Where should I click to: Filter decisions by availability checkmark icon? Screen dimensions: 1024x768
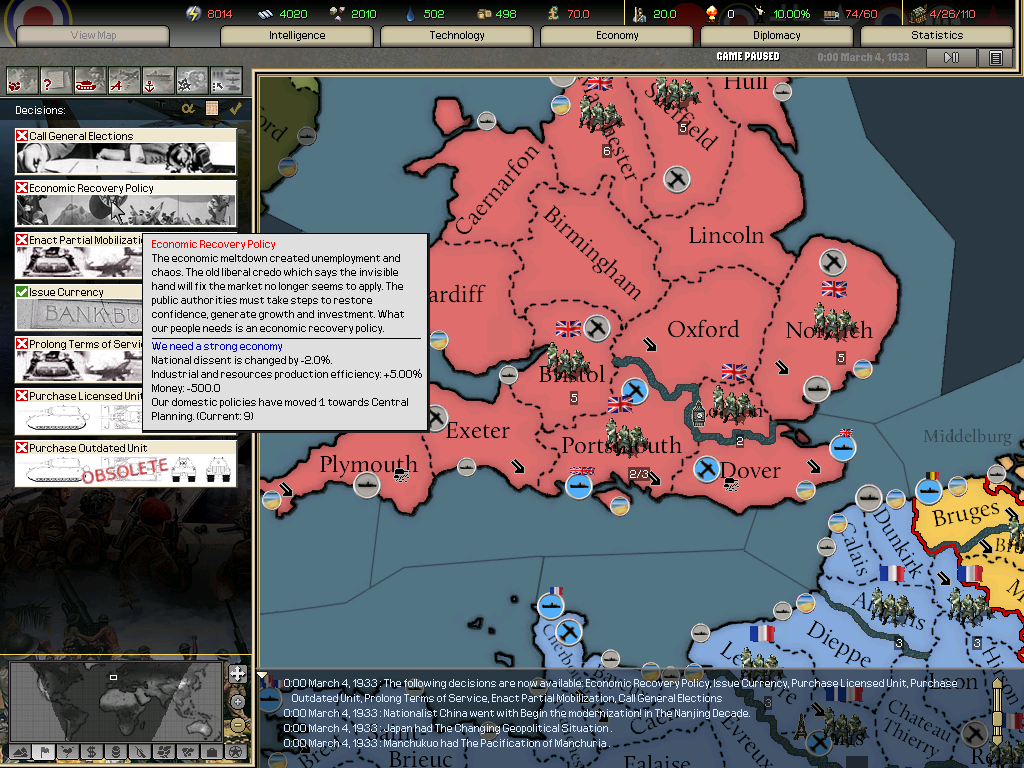coord(235,108)
